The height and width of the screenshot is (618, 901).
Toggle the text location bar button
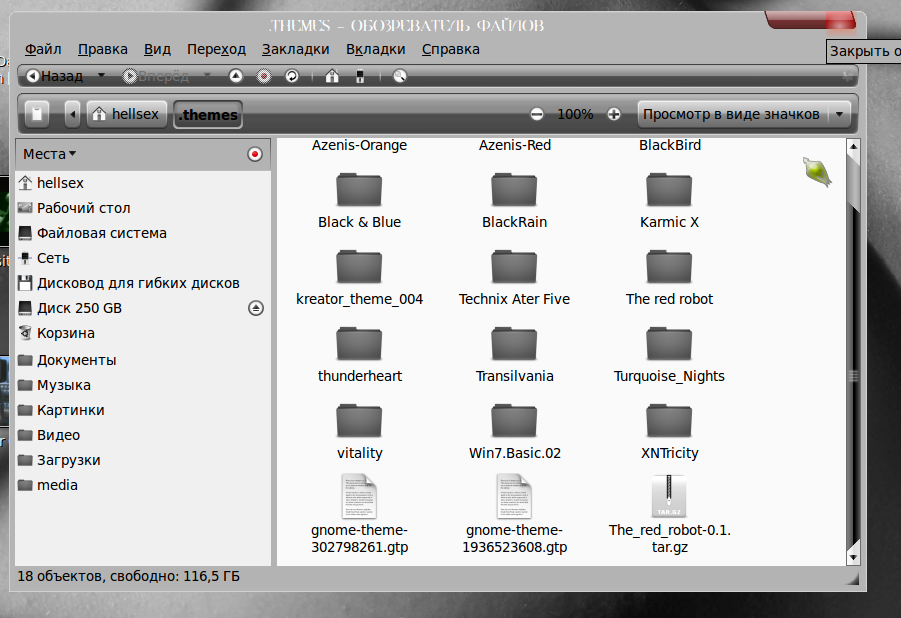37,114
